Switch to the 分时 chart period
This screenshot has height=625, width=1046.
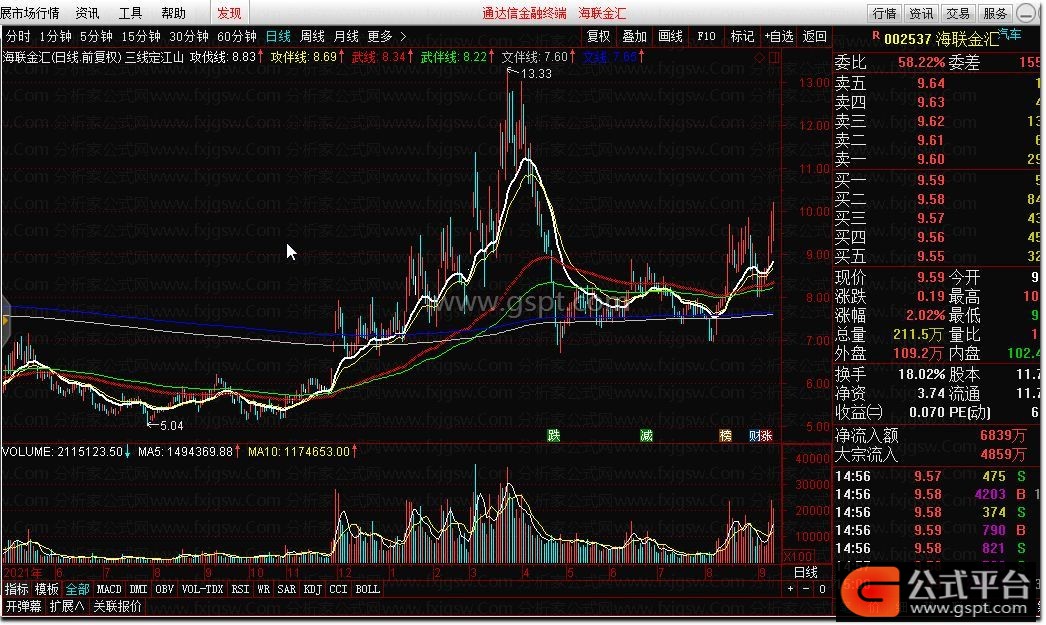[x=18, y=36]
